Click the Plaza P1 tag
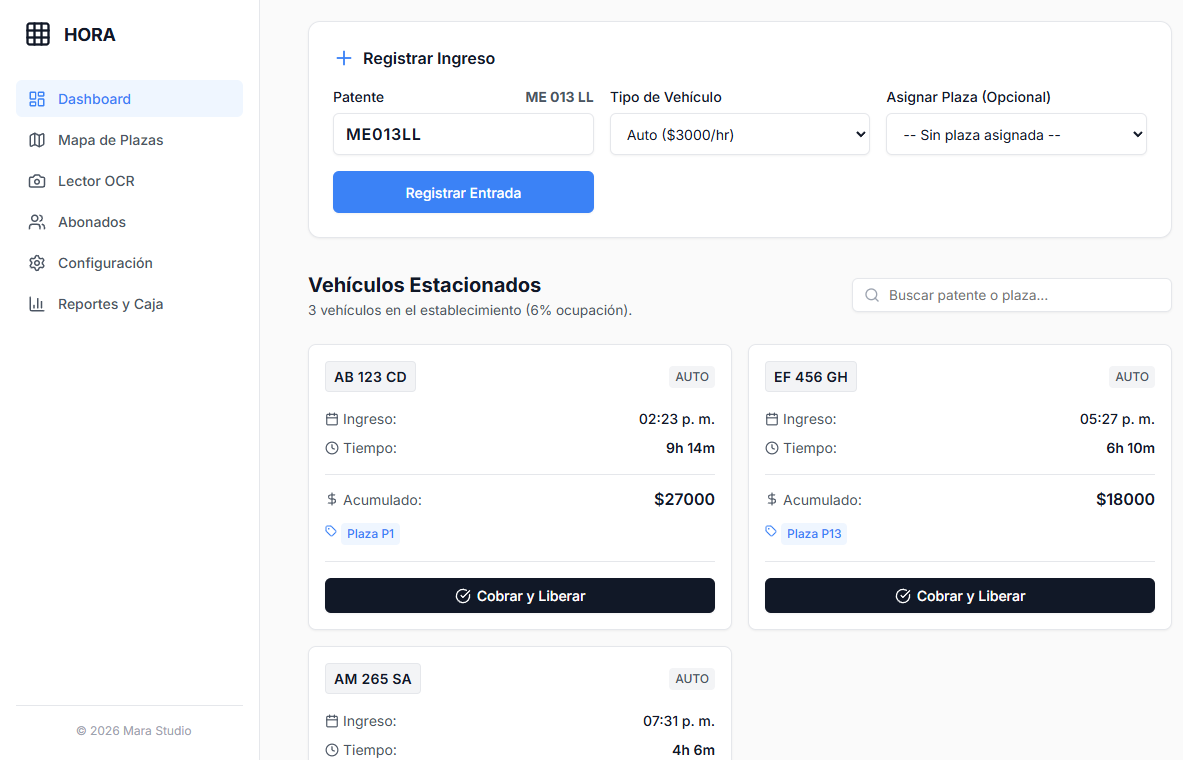This screenshot has width=1183, height=760. pyautogui.click(x=370, y=534)
